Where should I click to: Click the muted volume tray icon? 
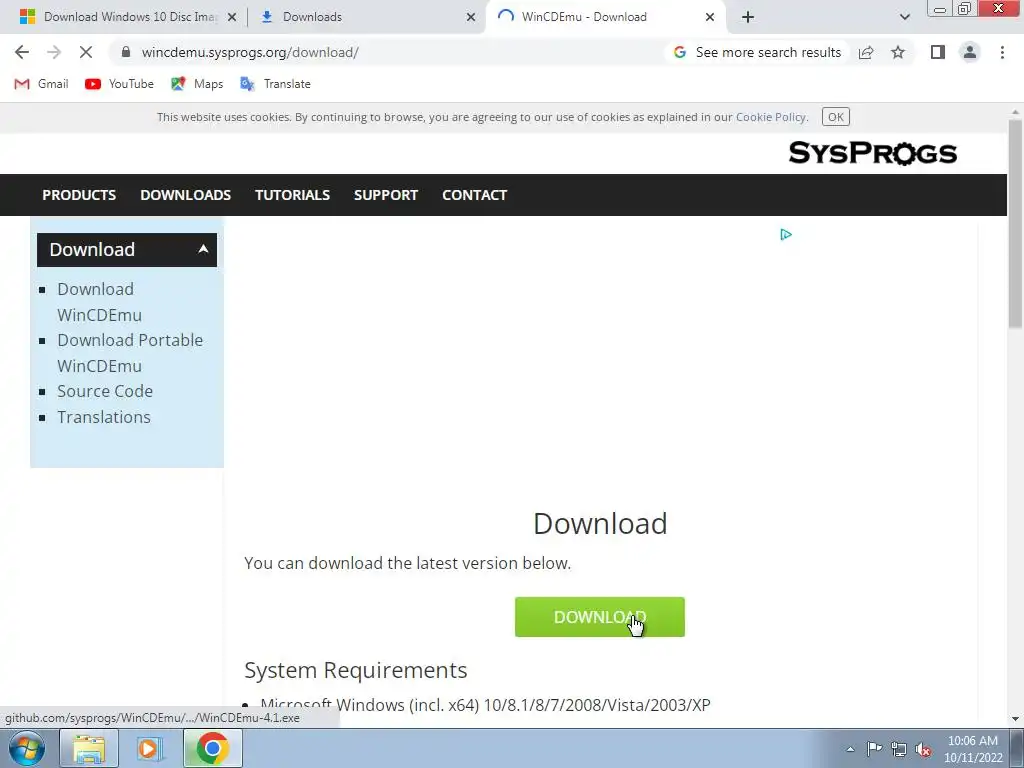point(923,749)
